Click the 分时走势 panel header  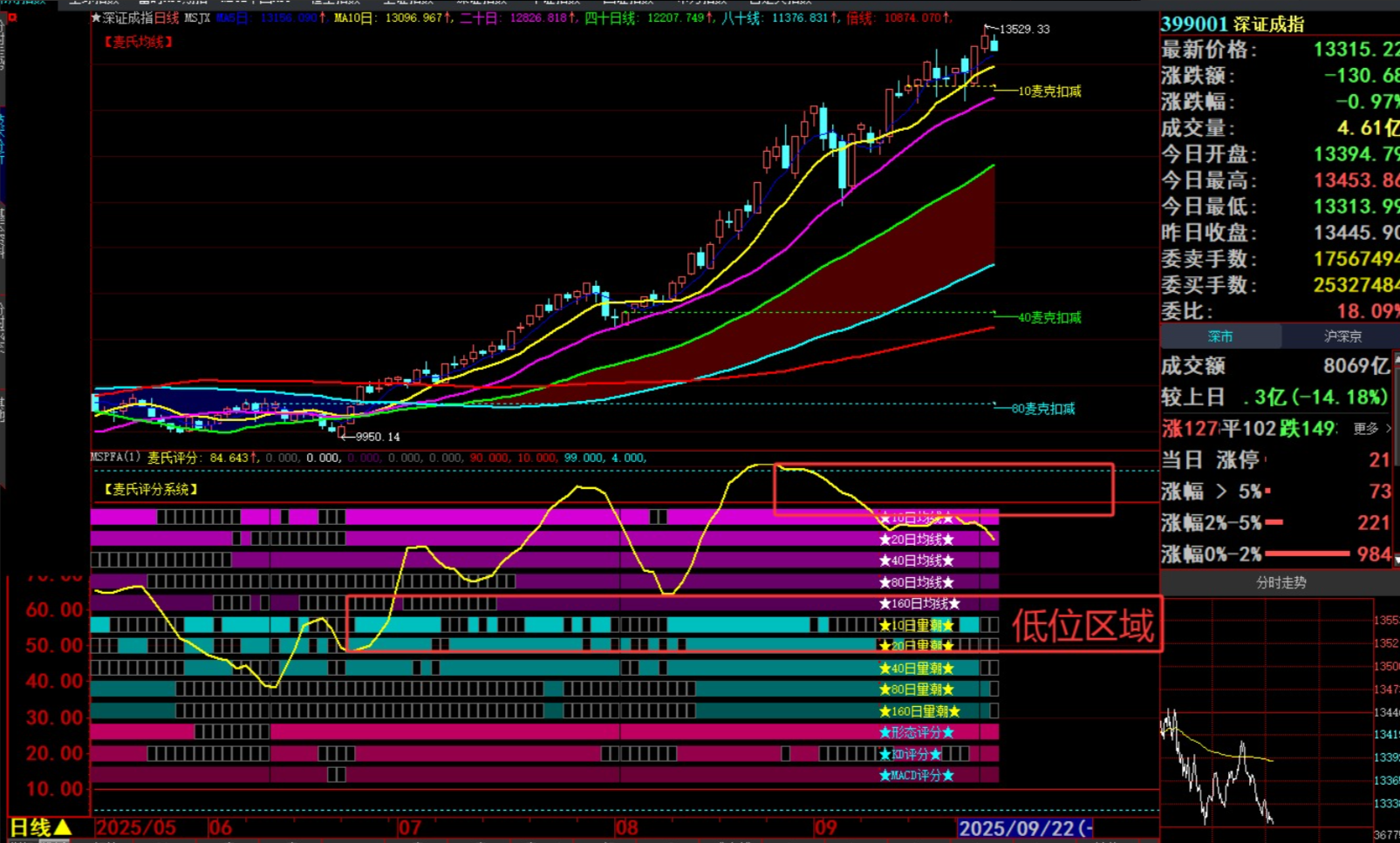pyautogui.click(x=1280, y=582)
